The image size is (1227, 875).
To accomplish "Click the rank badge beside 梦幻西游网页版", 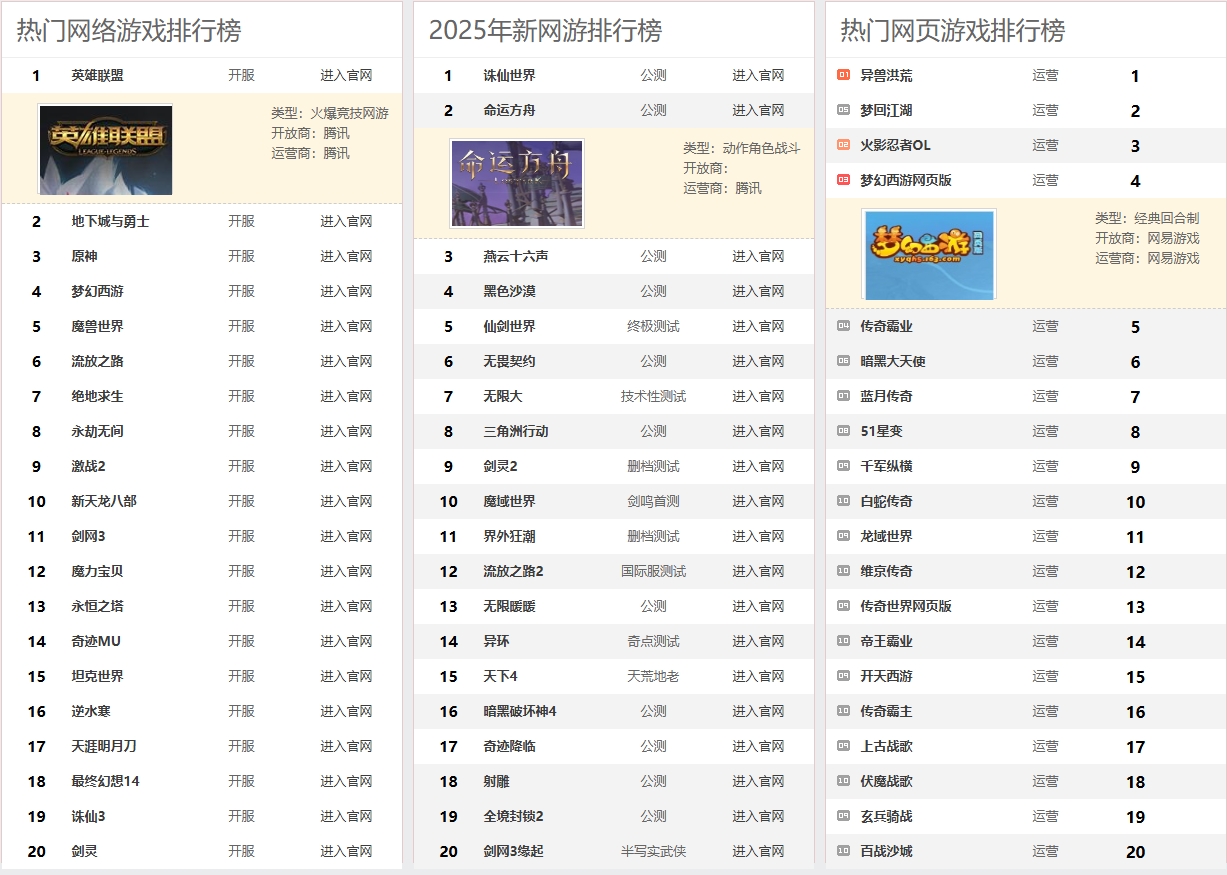I will [x=842, y=180].
